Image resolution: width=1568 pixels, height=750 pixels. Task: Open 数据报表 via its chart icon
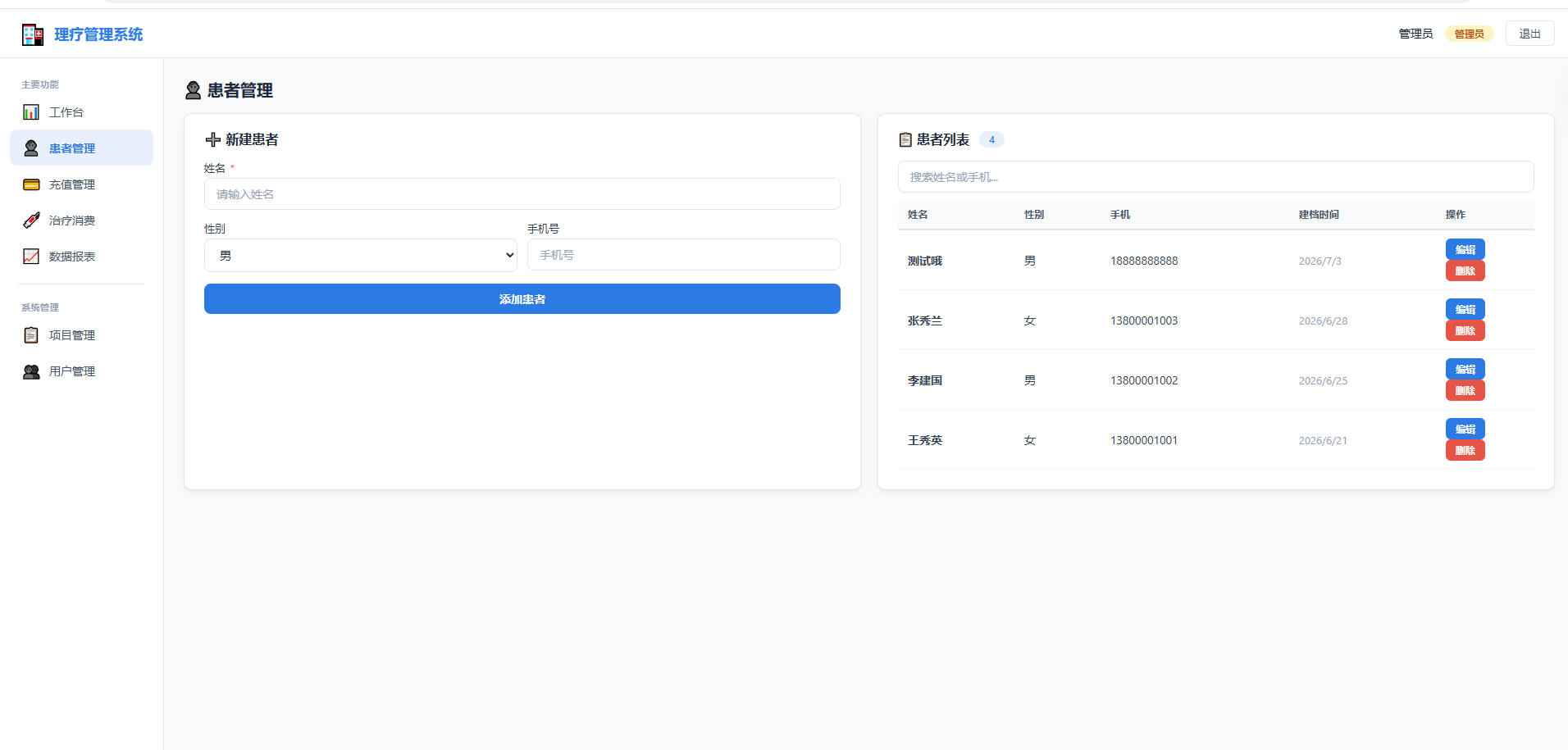pos(31,257)
